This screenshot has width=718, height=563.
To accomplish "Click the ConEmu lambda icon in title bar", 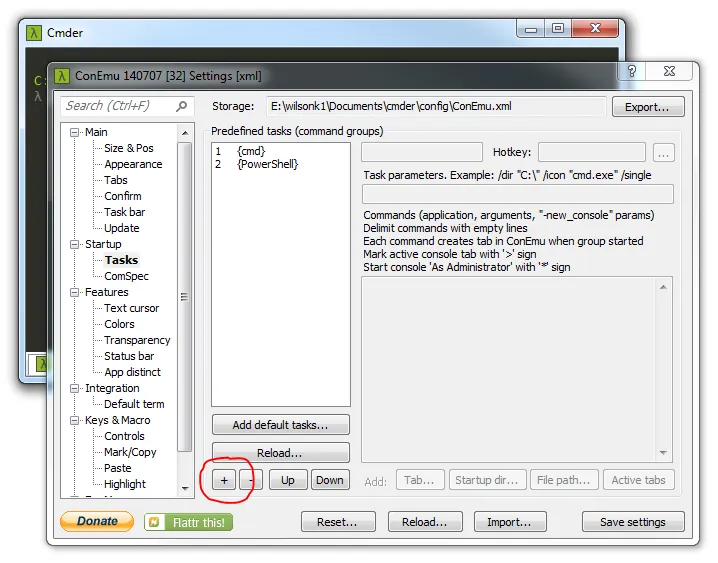I will 62,75.
